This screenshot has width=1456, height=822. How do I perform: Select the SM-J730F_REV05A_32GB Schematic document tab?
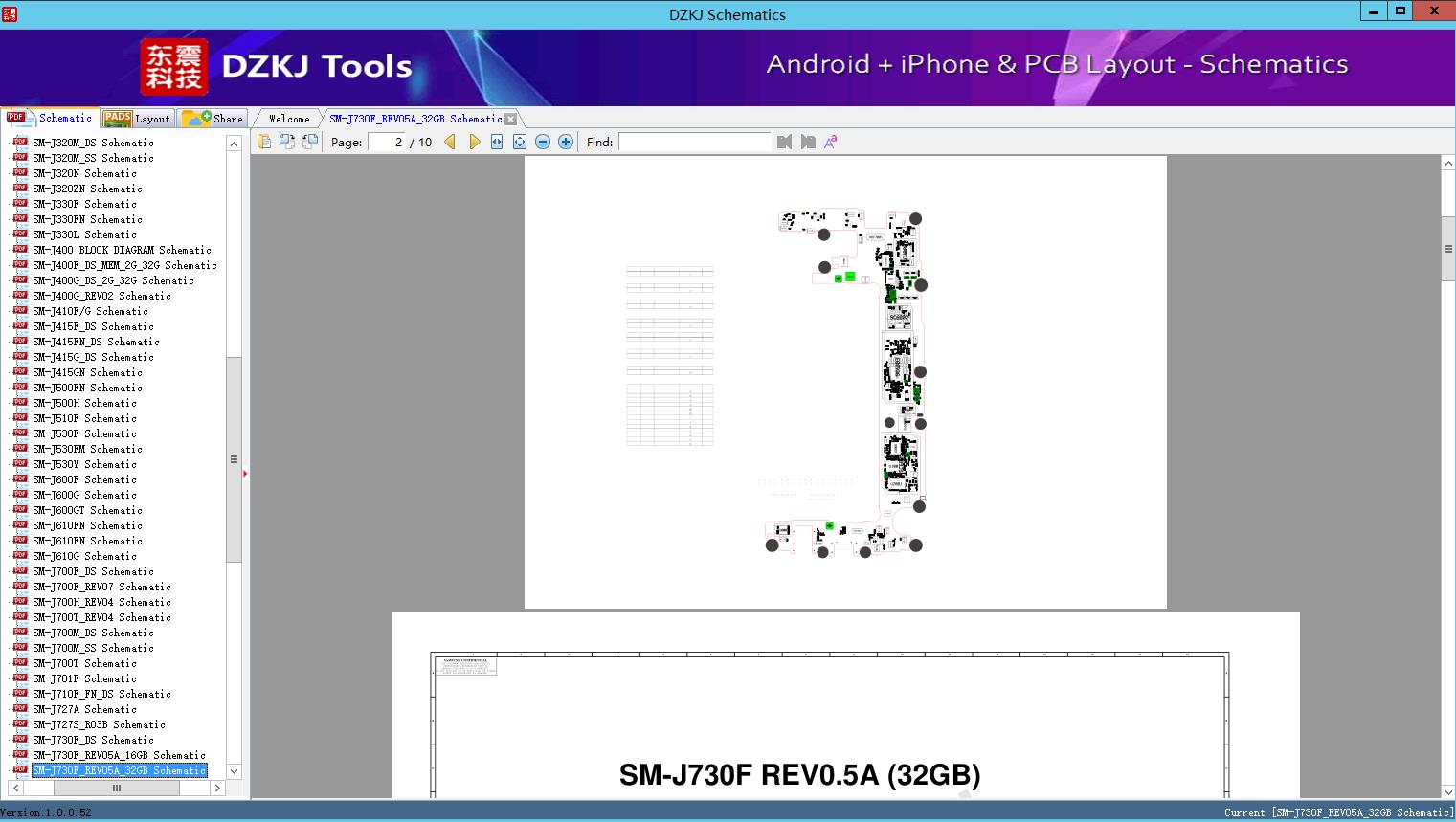(415, 119)
